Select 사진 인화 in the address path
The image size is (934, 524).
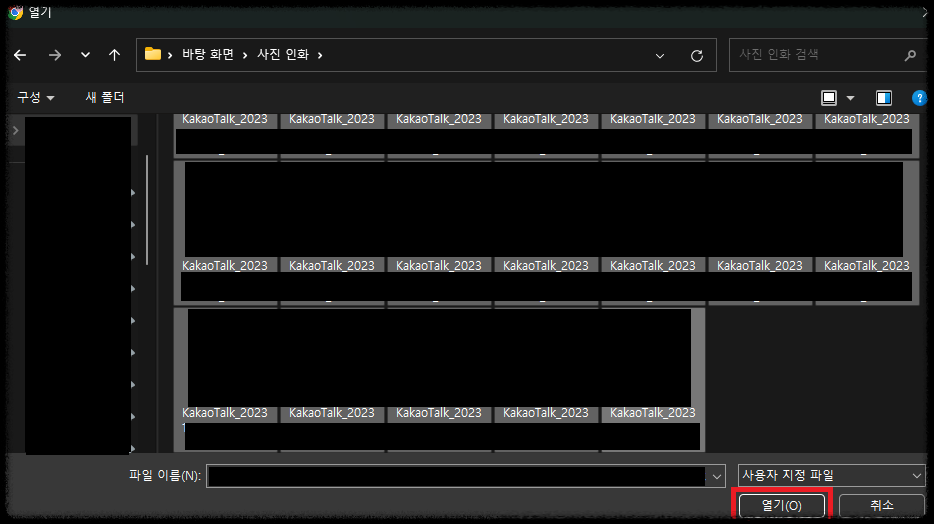point(283,55)
